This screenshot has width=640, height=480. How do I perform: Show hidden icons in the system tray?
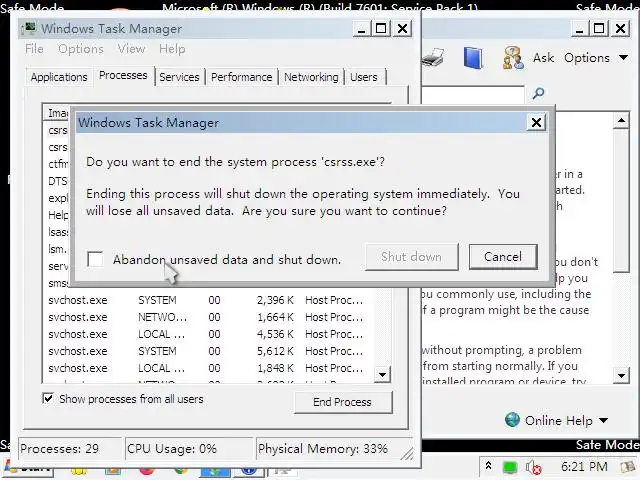point(488,466)
